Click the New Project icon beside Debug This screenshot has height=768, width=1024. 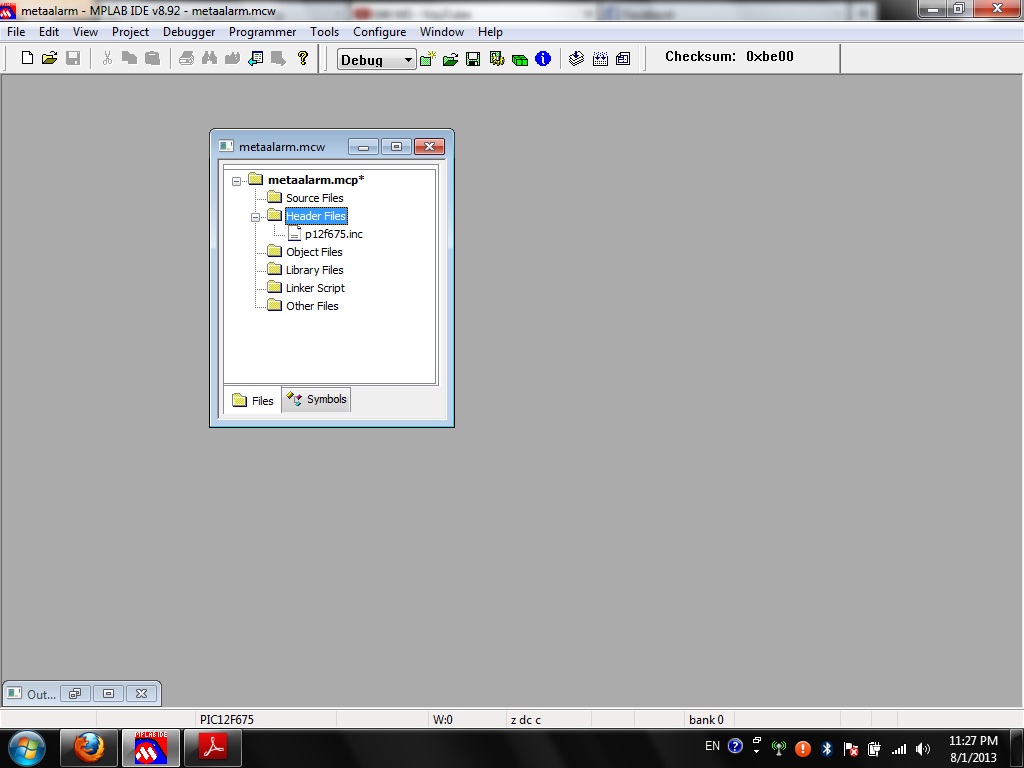point(428,59)
